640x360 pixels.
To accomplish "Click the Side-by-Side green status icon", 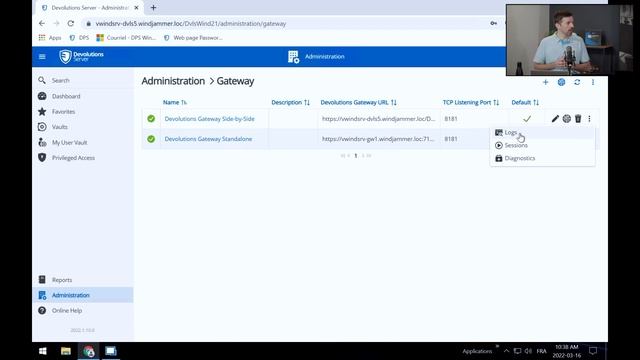I will pyautogui.click(x=151, y=119).
